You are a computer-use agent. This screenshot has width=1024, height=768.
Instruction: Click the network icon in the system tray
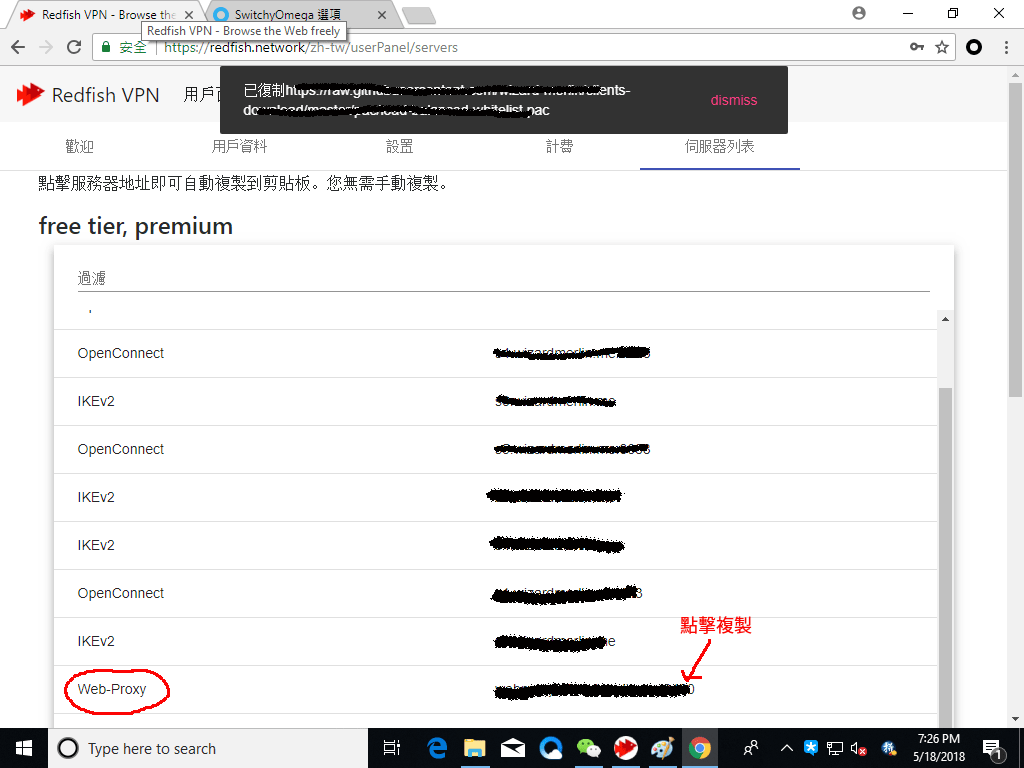[x=835, y=748]
